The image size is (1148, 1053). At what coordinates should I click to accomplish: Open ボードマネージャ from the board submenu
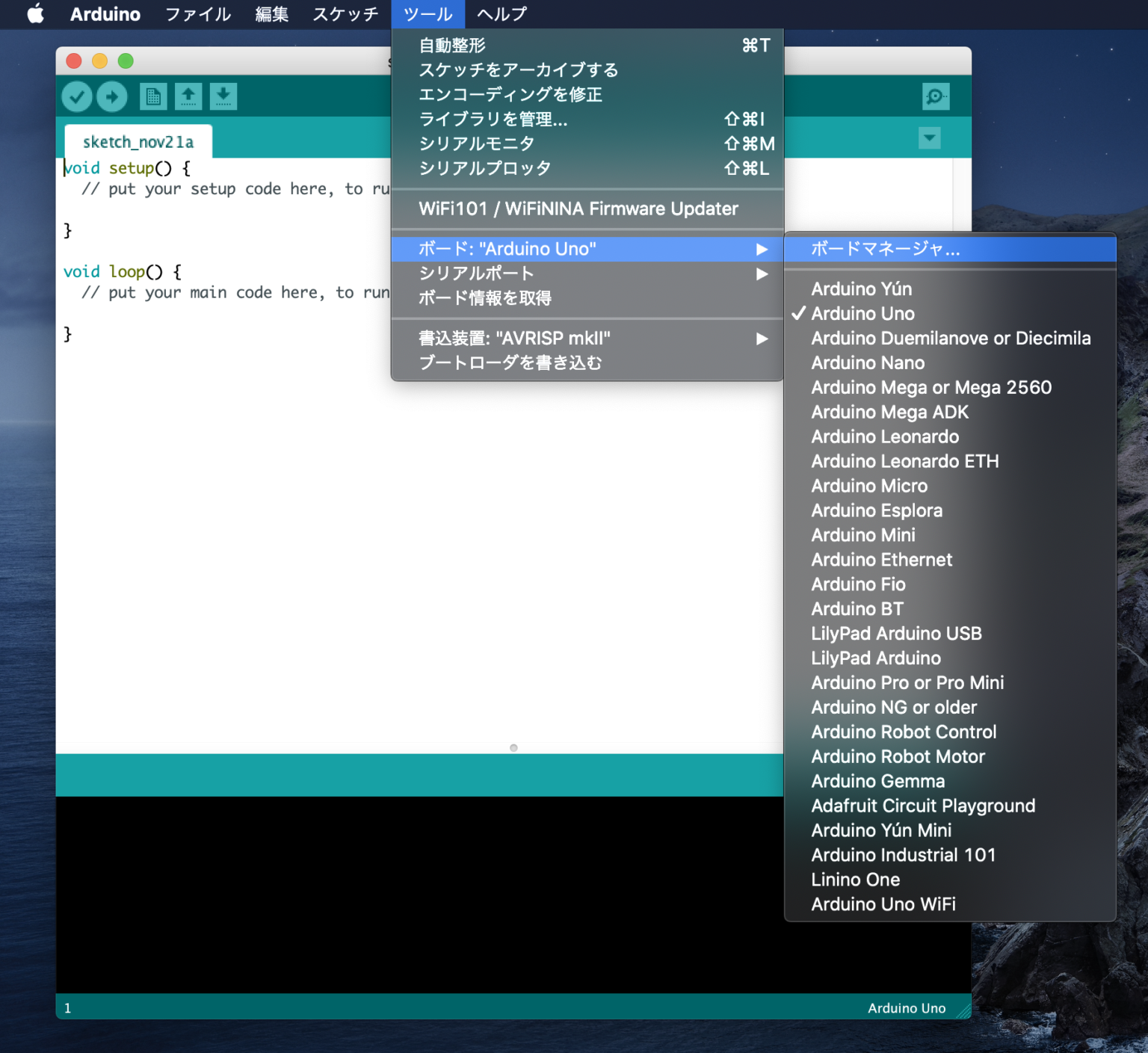click(885, 249)
